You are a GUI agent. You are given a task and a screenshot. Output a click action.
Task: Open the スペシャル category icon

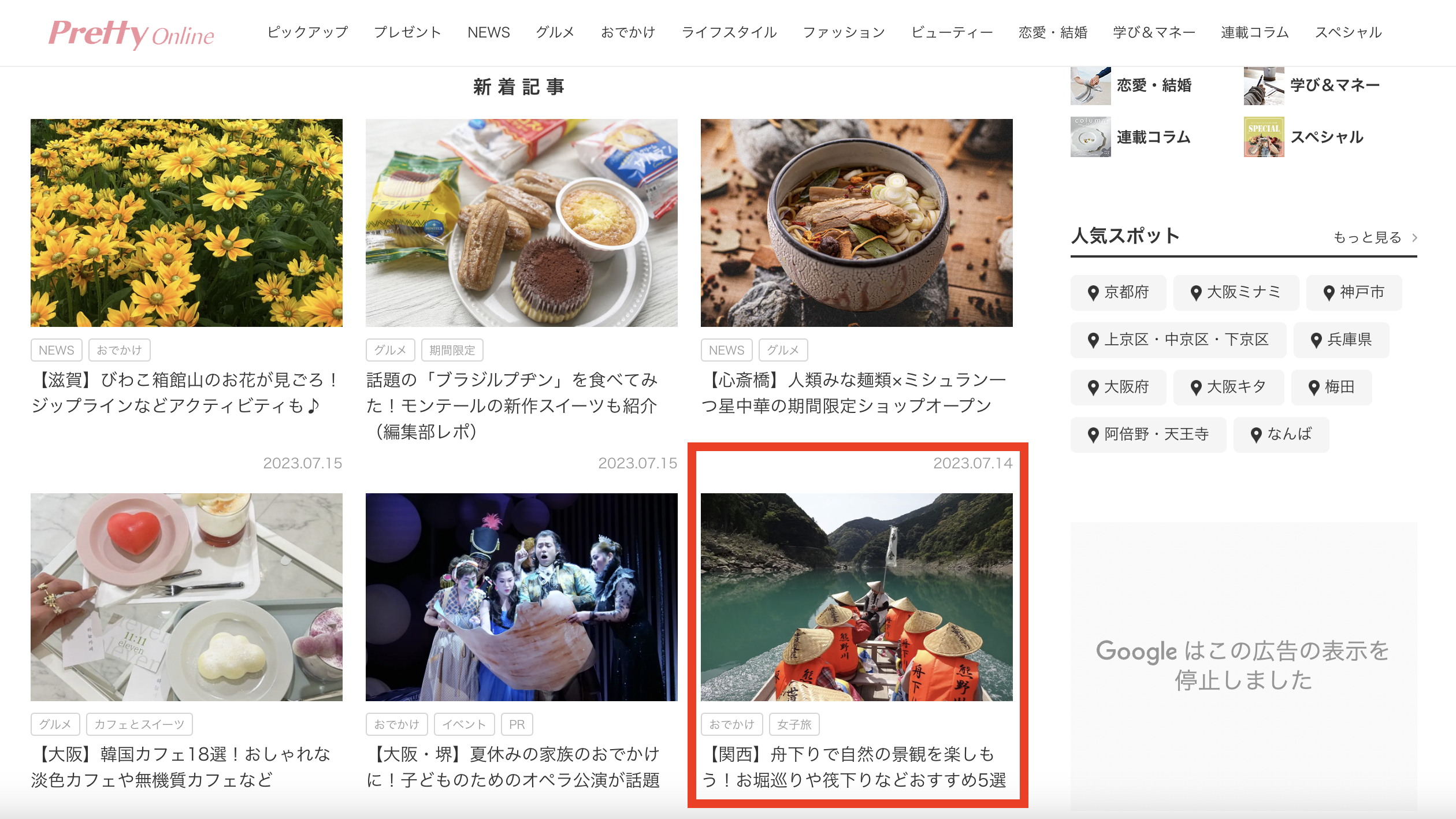tap(1264, 137)
